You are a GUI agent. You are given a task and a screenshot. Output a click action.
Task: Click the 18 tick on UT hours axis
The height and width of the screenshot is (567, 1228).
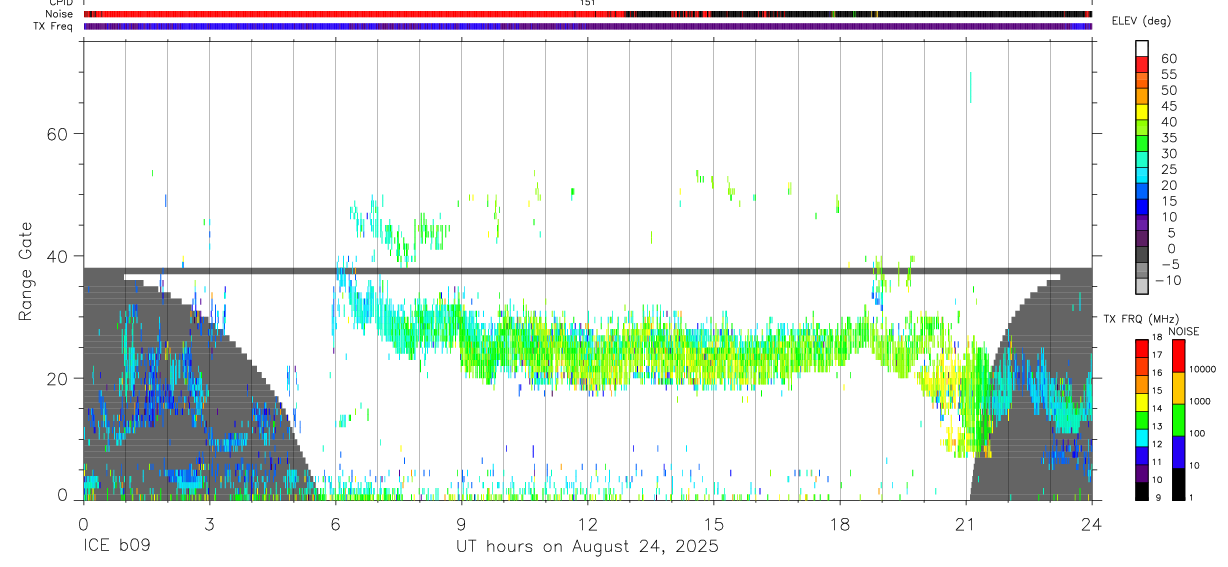[840, 524]
